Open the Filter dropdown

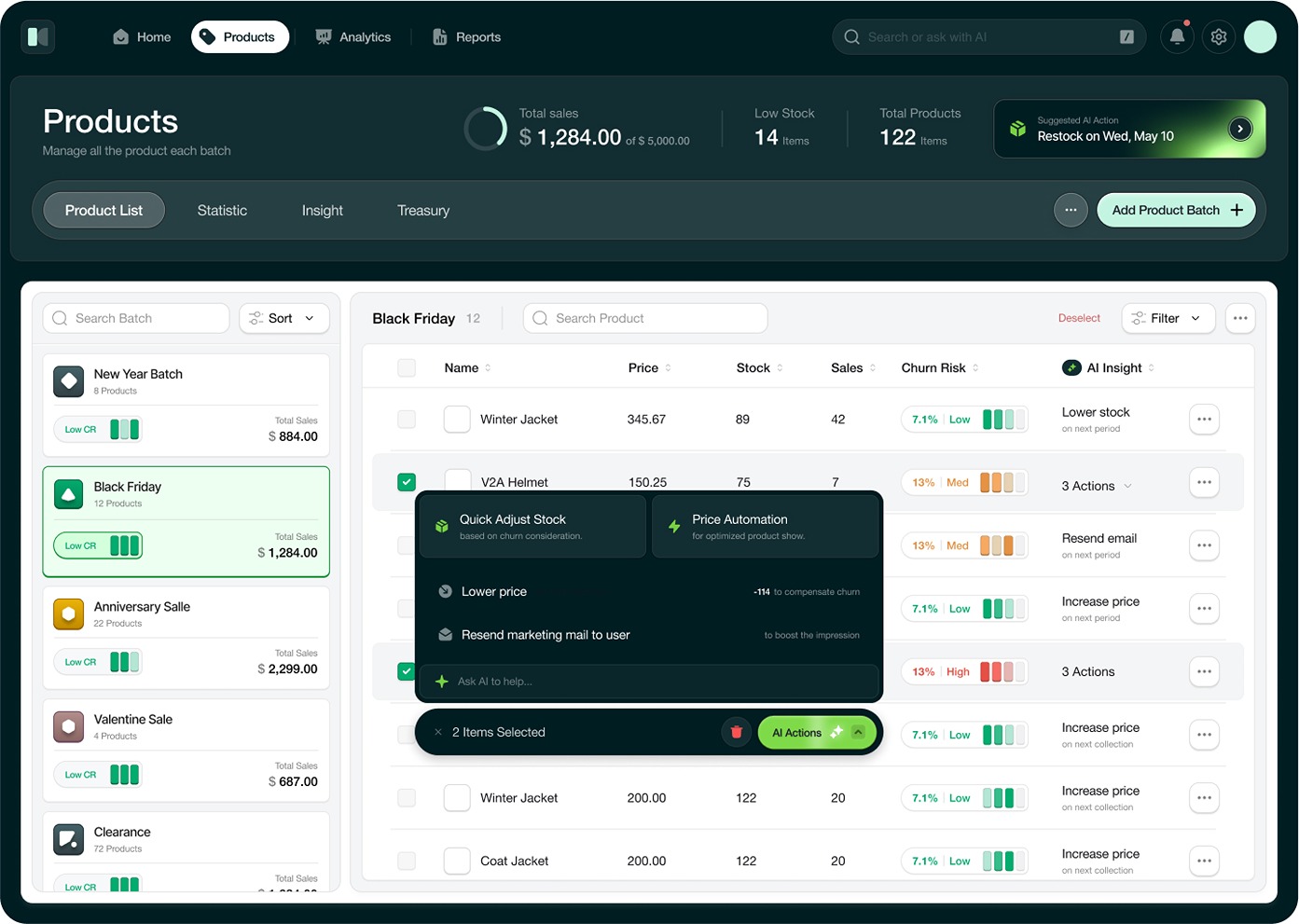point(1168,318)
